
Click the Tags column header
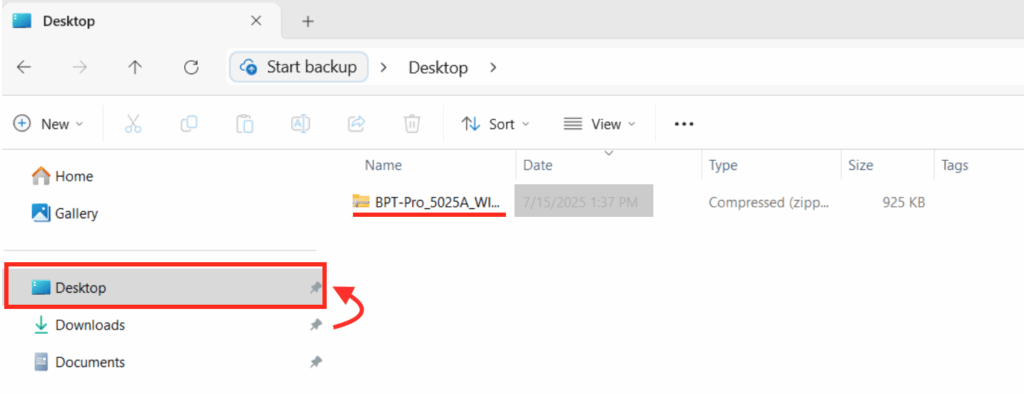[955, 166]
